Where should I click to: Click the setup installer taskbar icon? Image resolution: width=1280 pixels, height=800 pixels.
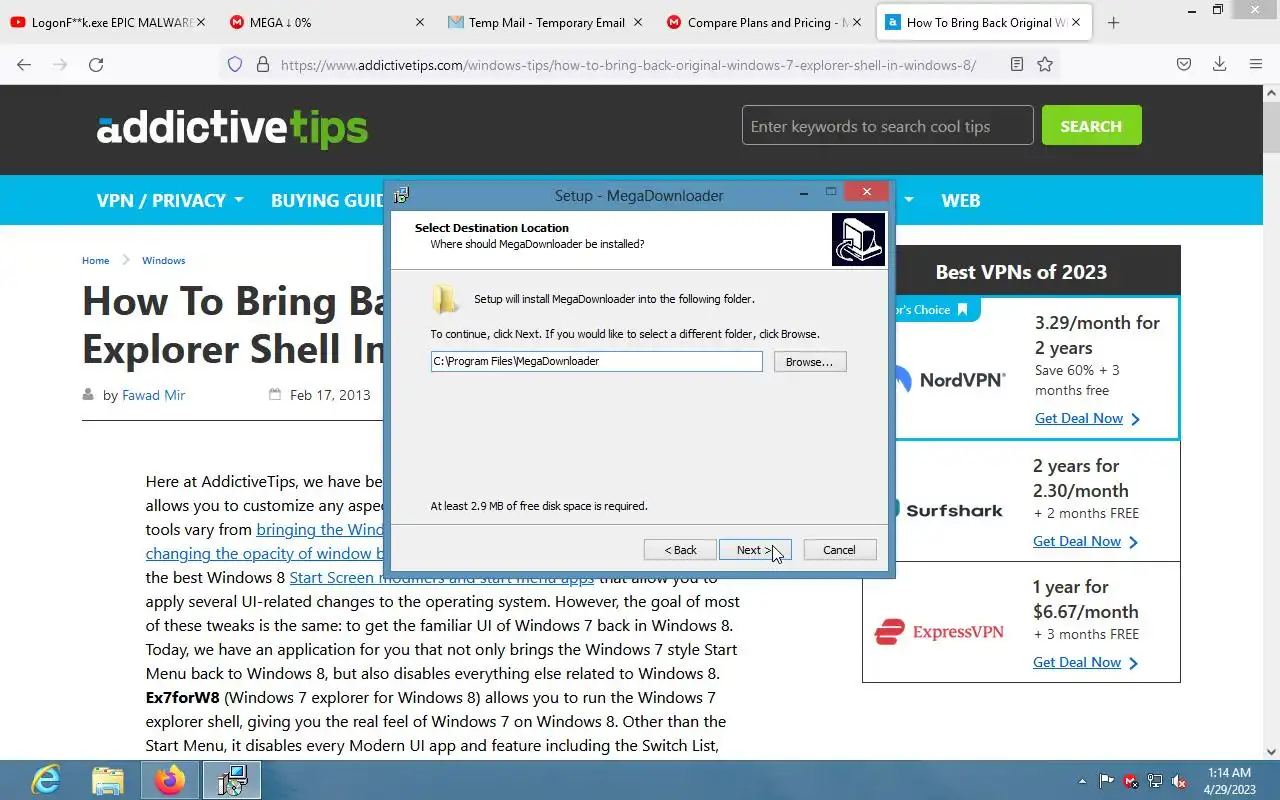[x=232, y=780]
